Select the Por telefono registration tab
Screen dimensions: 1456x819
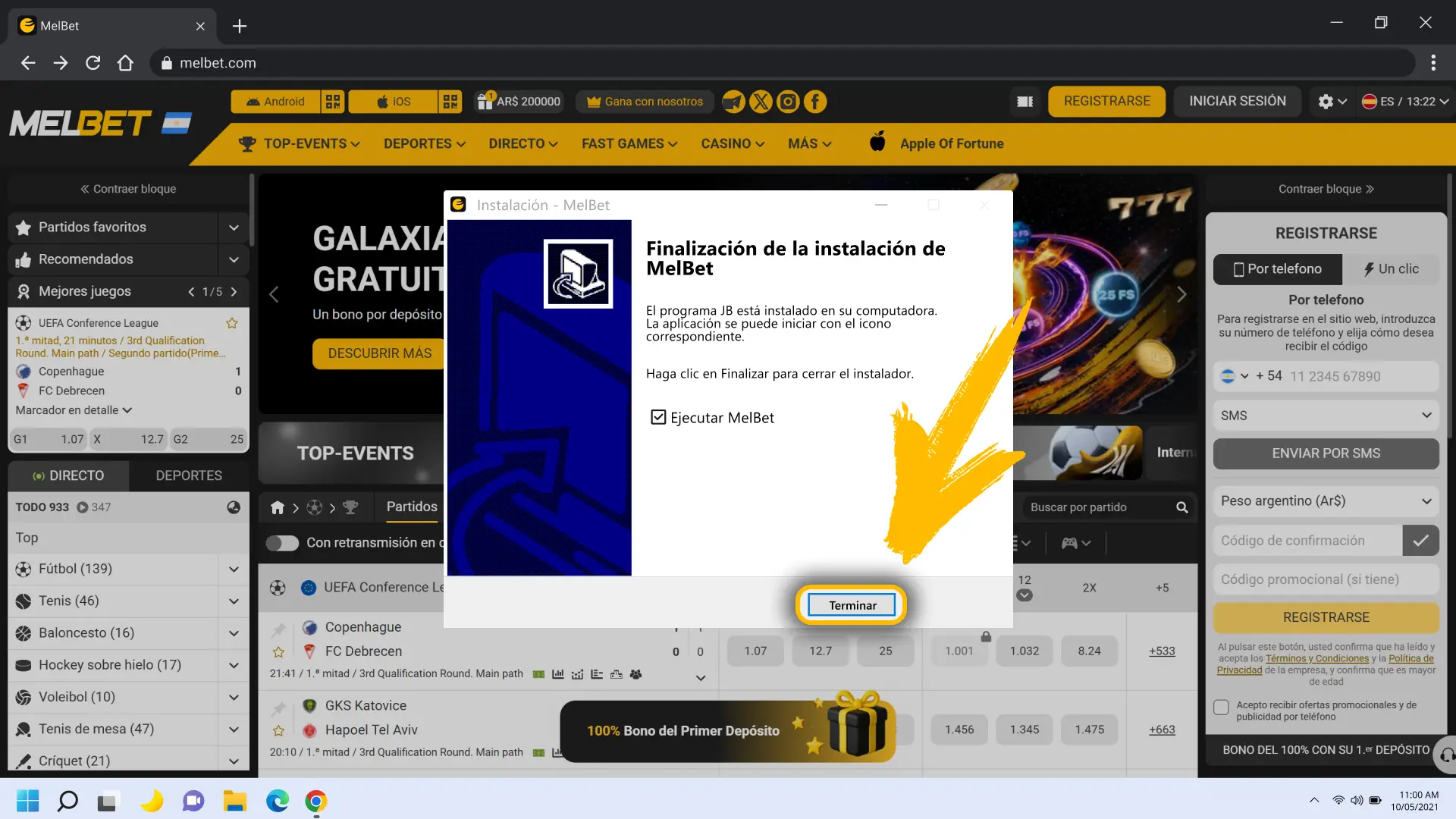tap(1278, 269)
